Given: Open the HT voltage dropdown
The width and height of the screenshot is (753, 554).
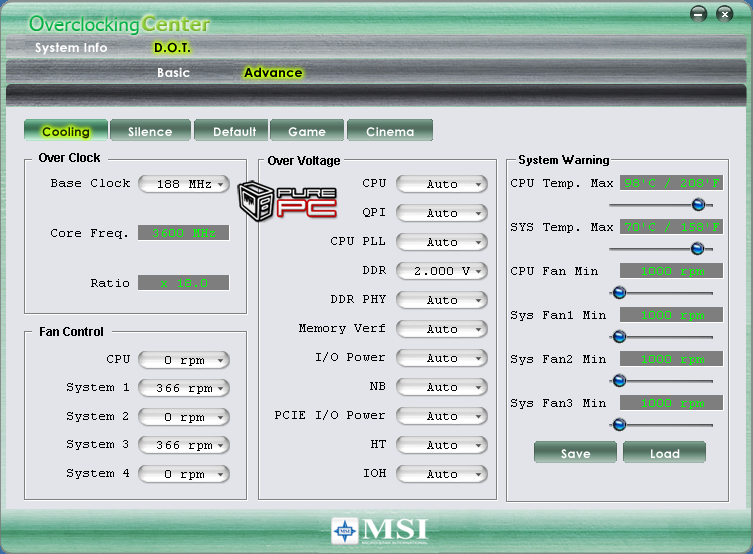Looking at the screenshot, I should [x=442, y=445].
